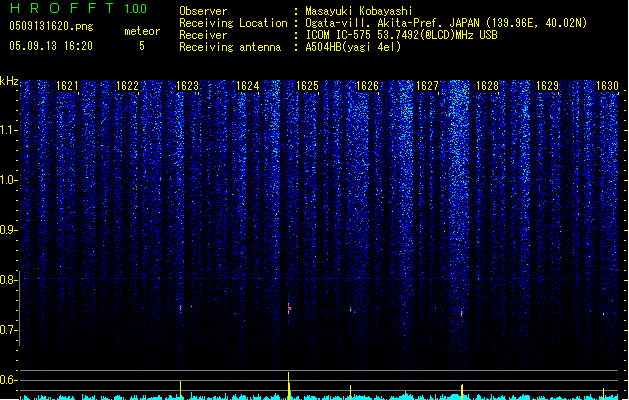Click the Observer label
This screenshot has width=629, height=400.
tap(203, 11)
